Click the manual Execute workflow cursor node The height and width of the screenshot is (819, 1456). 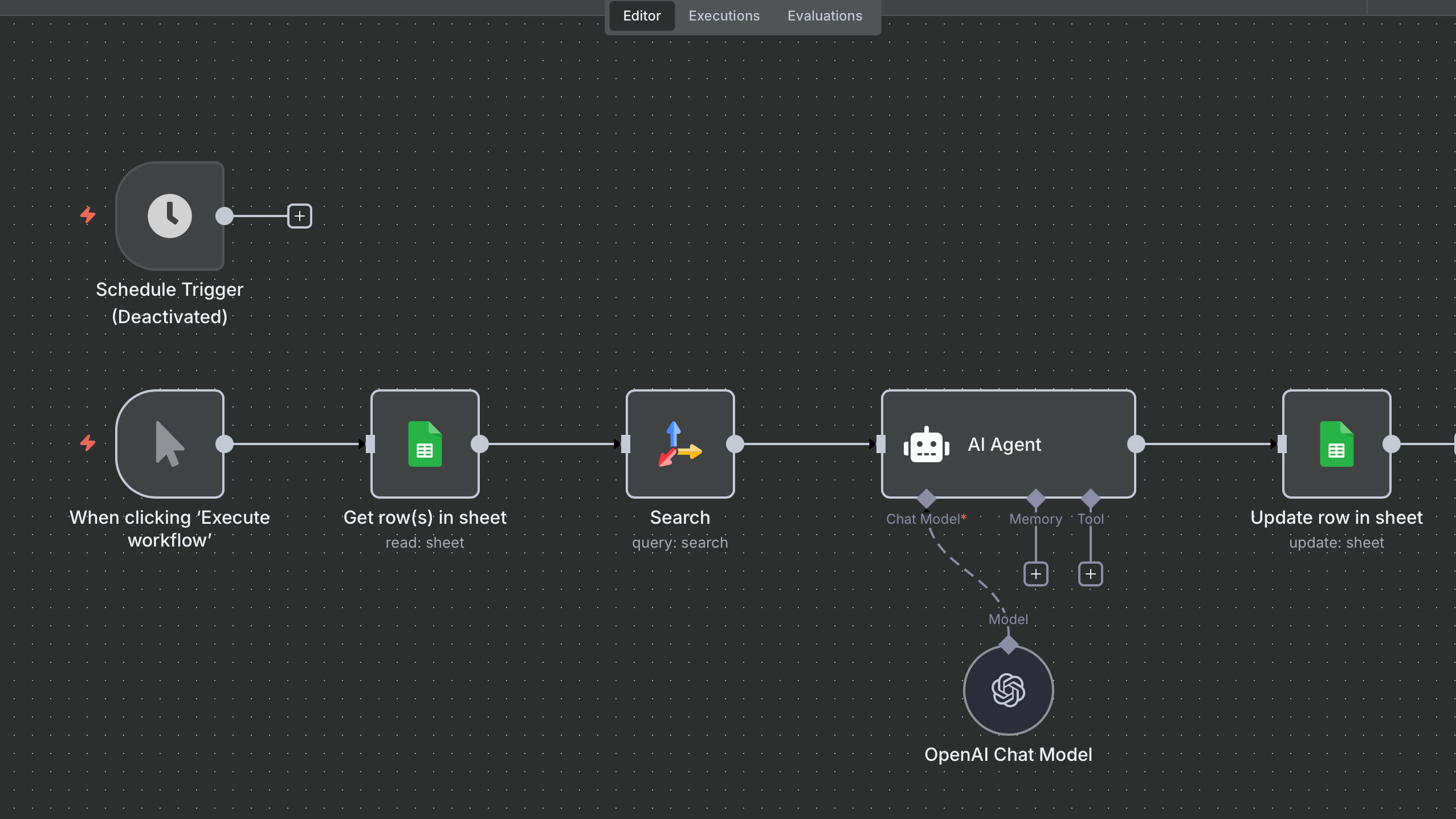click(169, 444)
